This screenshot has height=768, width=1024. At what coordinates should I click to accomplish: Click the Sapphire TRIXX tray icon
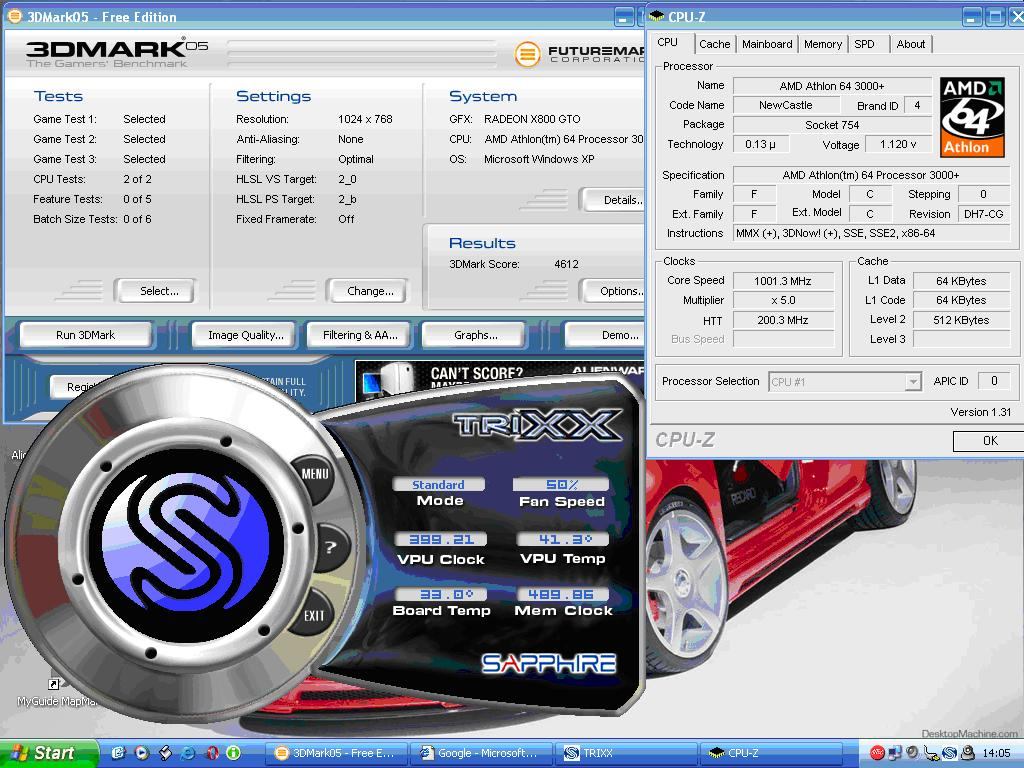pos(950,753)
